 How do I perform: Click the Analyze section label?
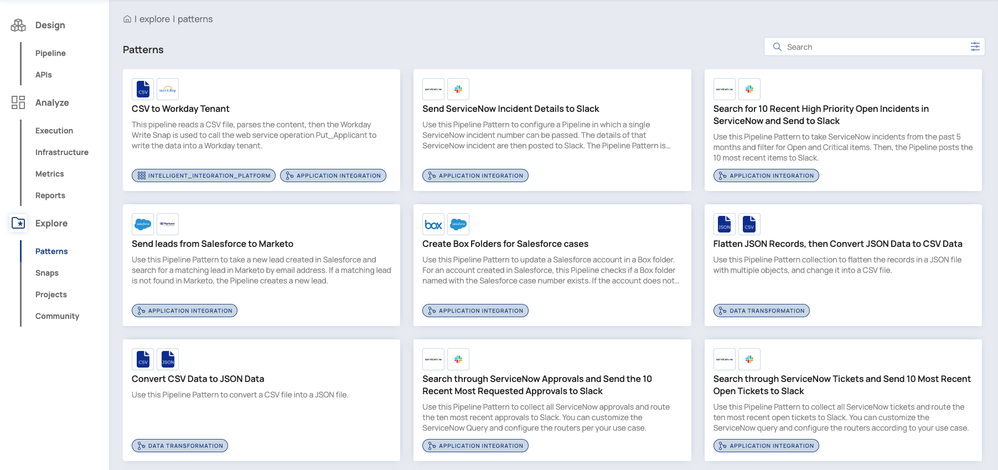52,103
